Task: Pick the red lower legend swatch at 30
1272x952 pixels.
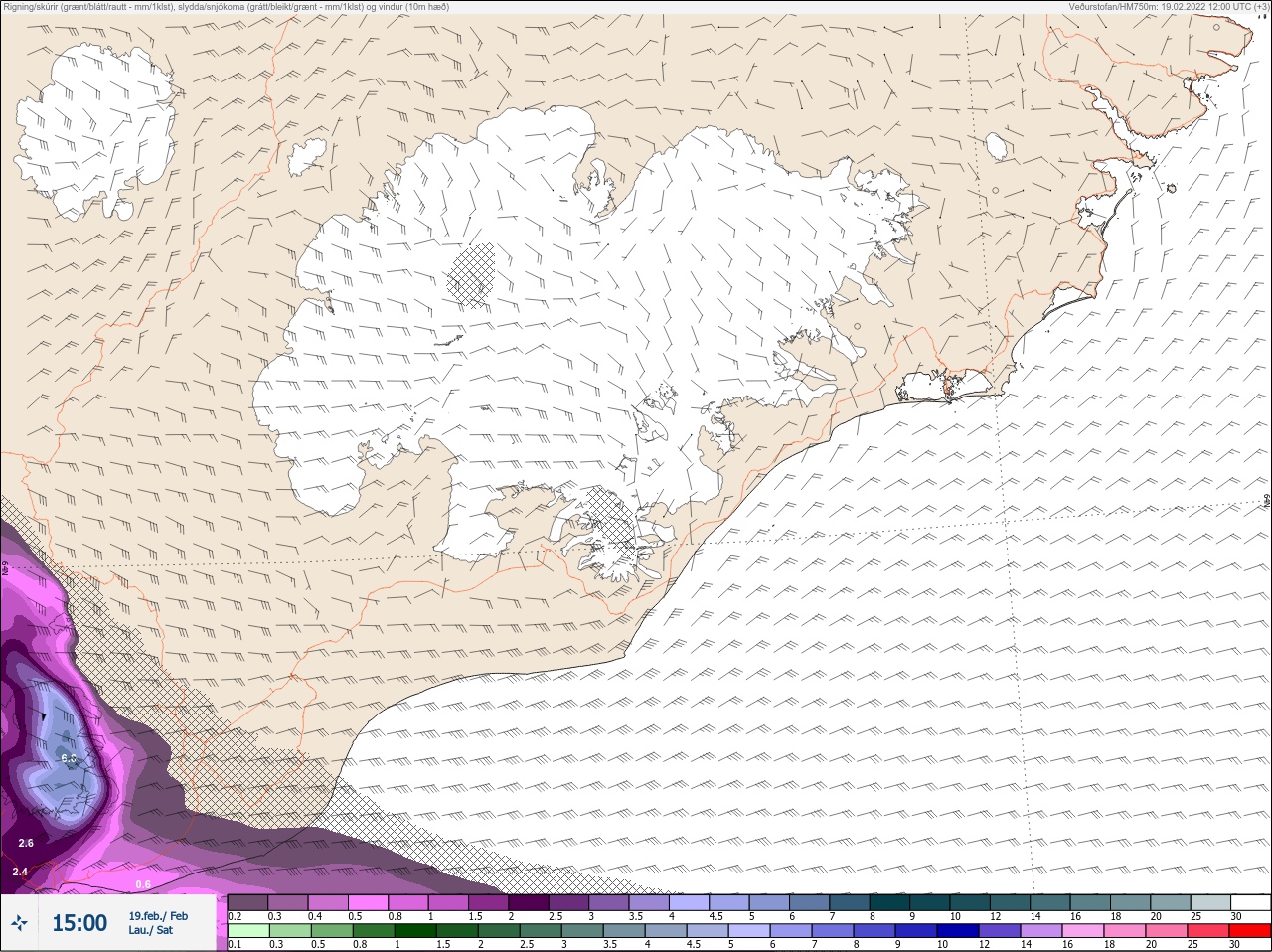Action: point(1251,931)
